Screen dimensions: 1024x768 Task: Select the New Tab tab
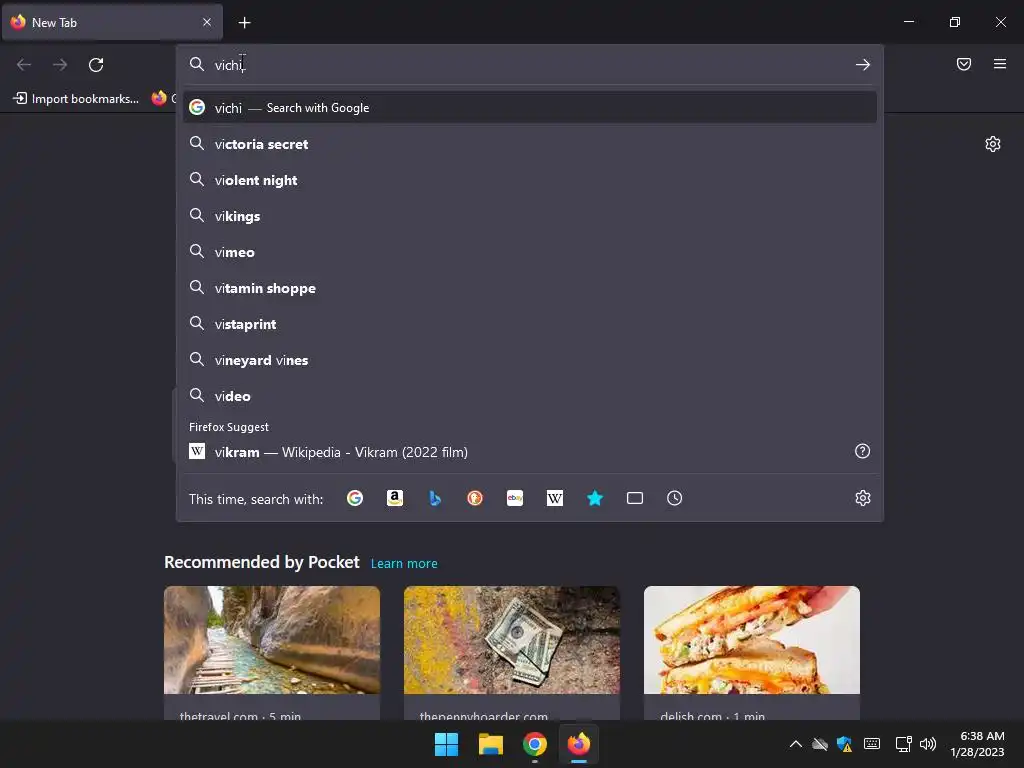coord(112,22)
